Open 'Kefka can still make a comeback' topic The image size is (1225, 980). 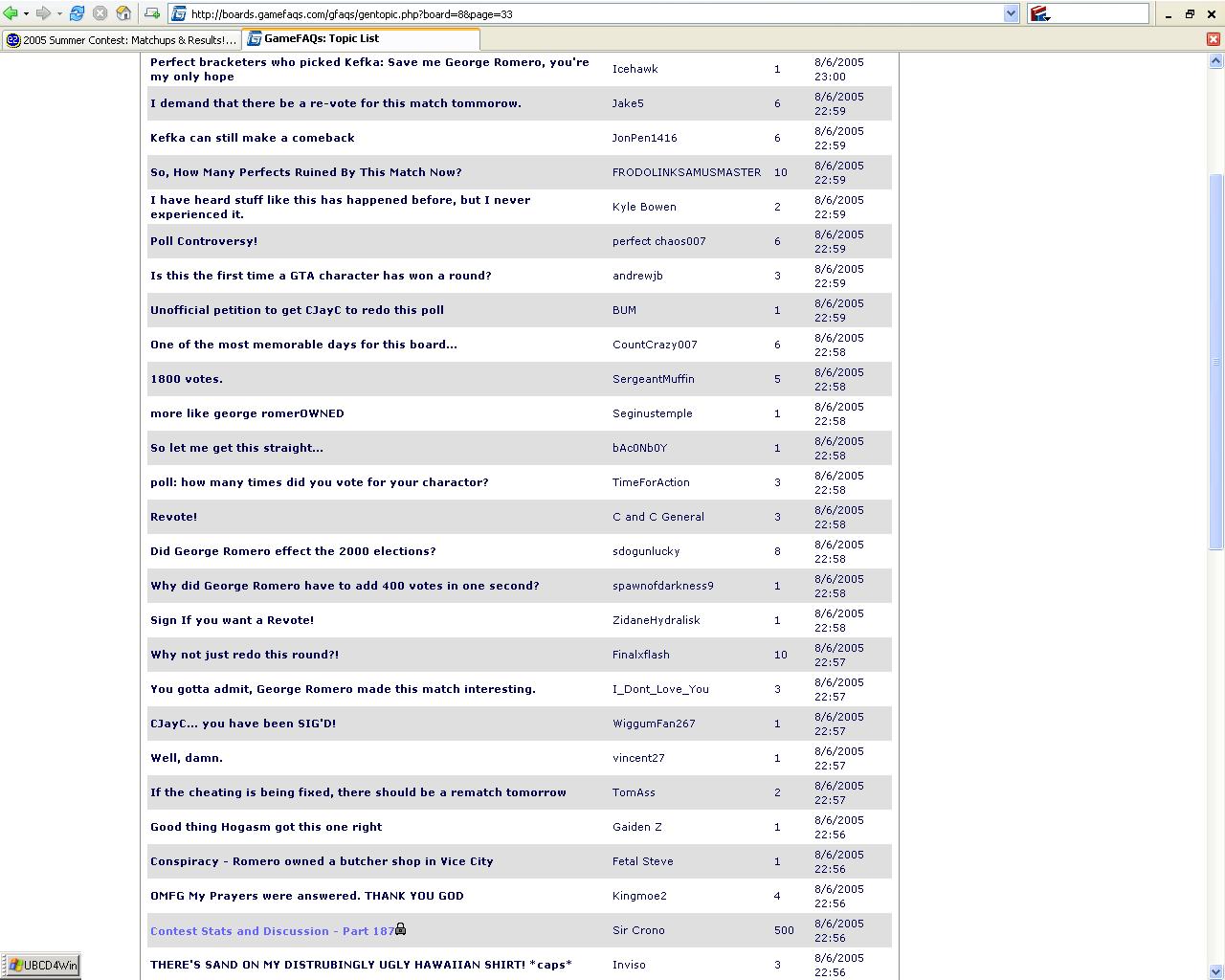pos(253,138)
